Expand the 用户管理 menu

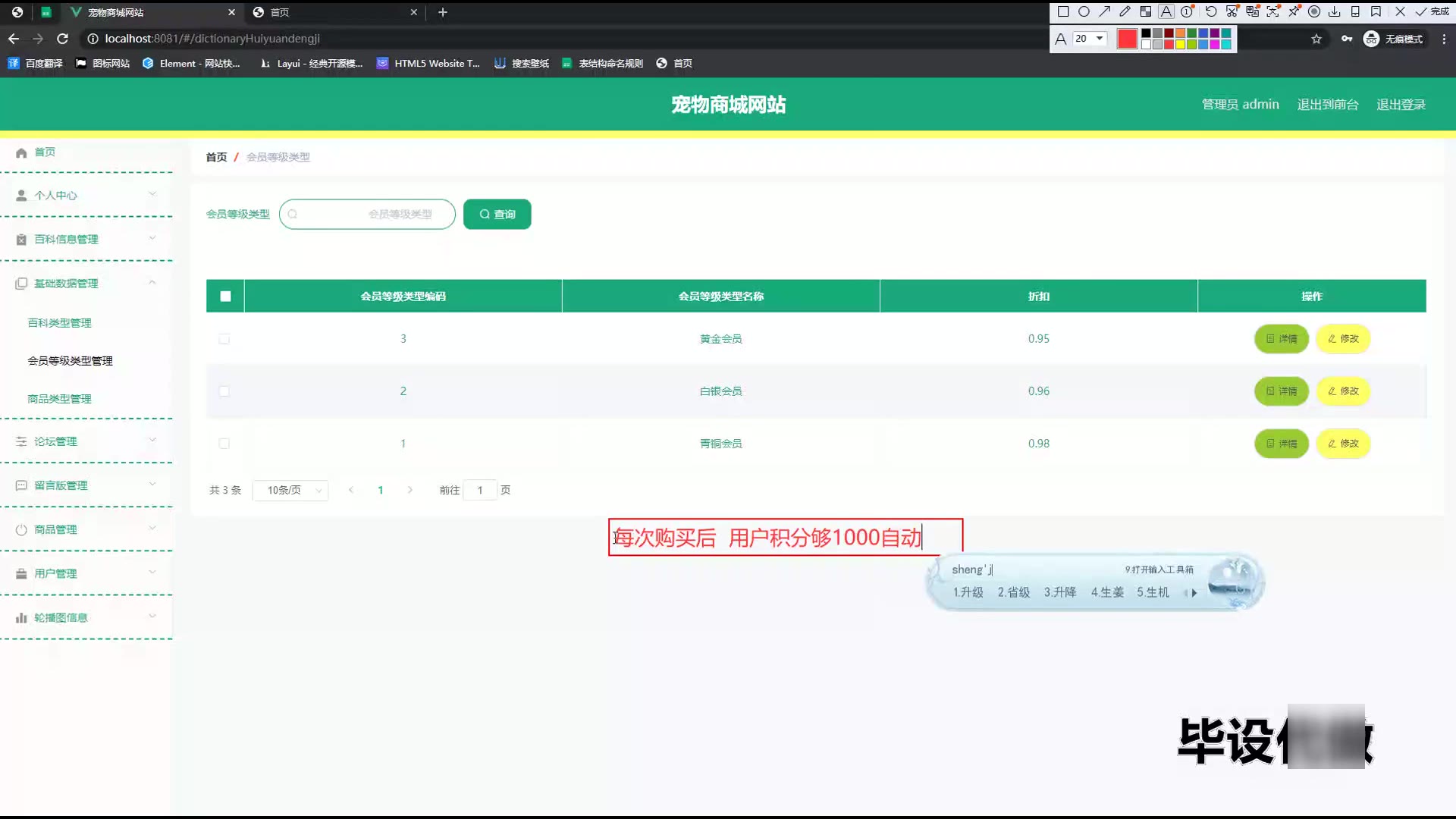(x=86, y=573)
